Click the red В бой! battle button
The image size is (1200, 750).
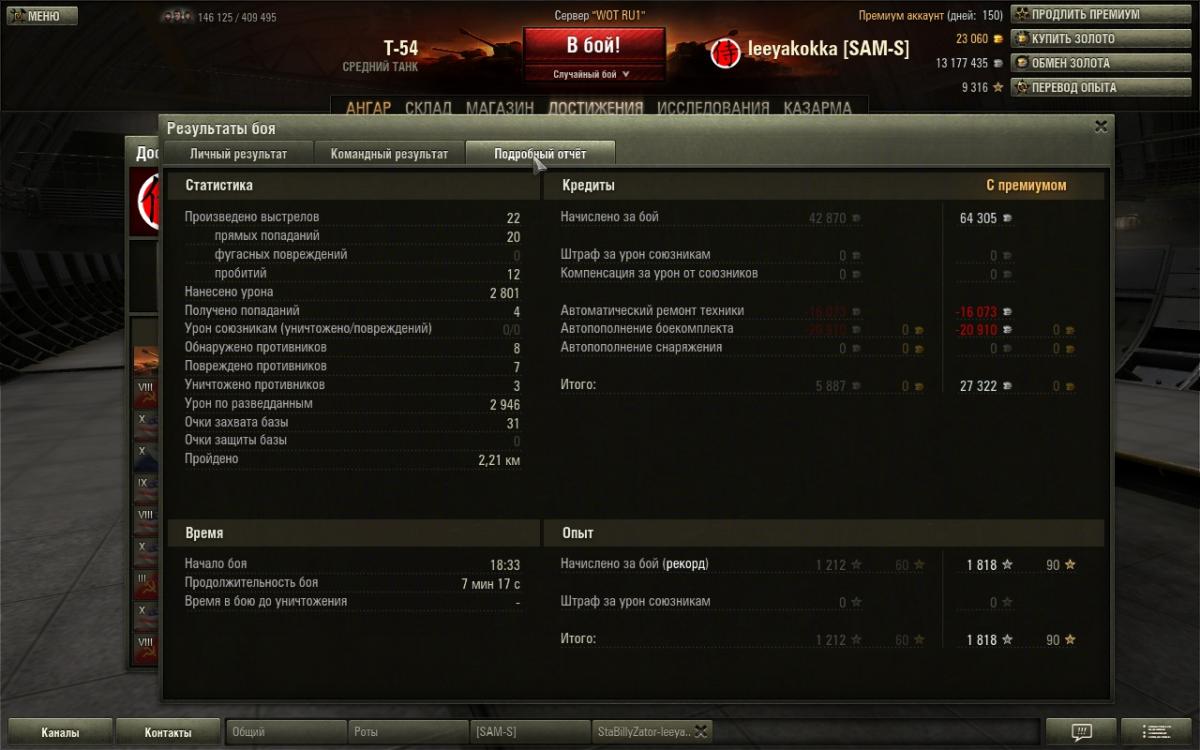pyautogui.click(x=594, y=46)
